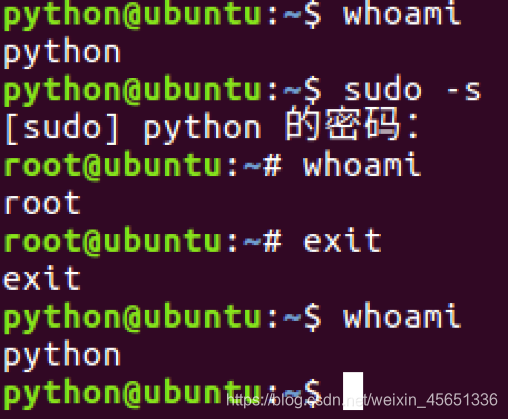
Task: Click the final 'whoami' command after exit
Action: [x=402, y=315]
